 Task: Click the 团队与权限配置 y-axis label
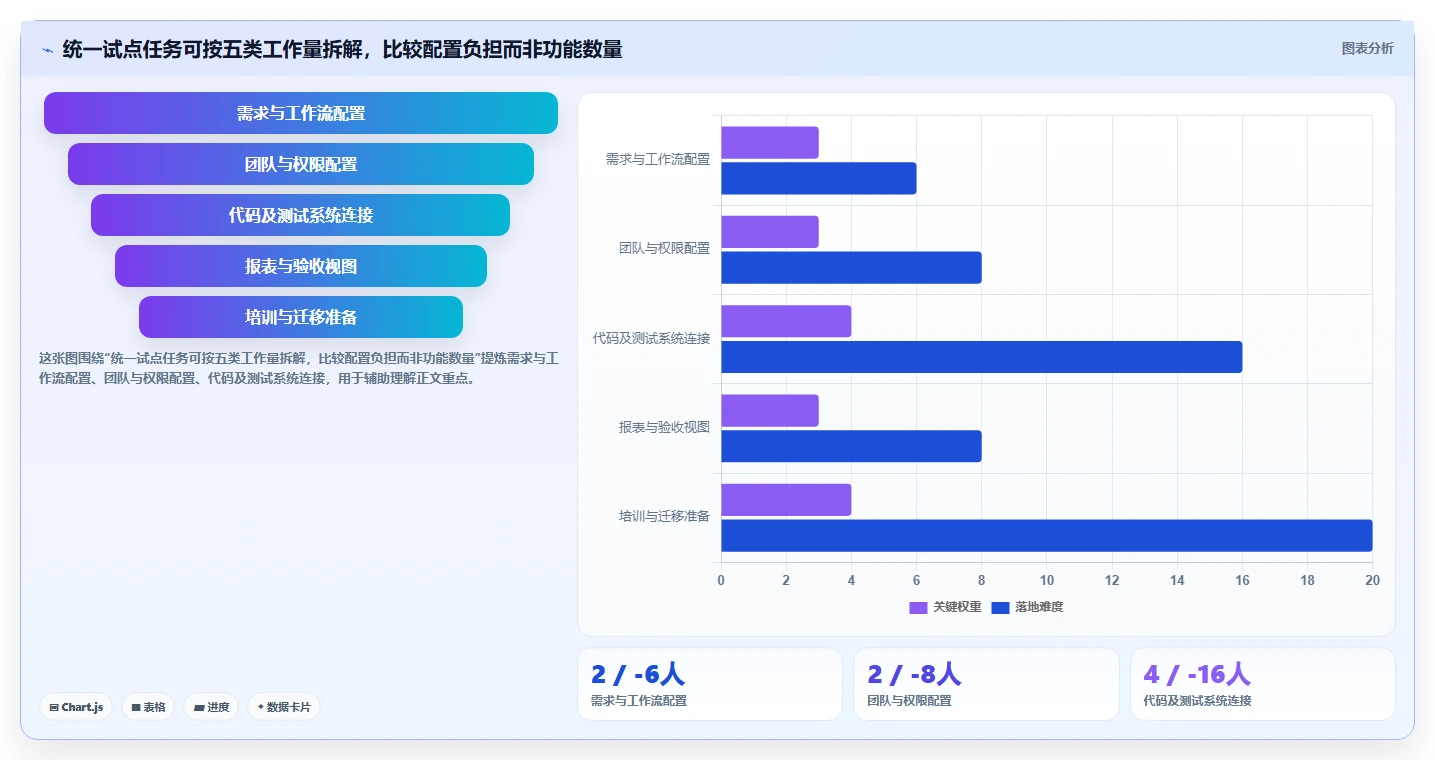pyautogui.click(x=664, y=248)
